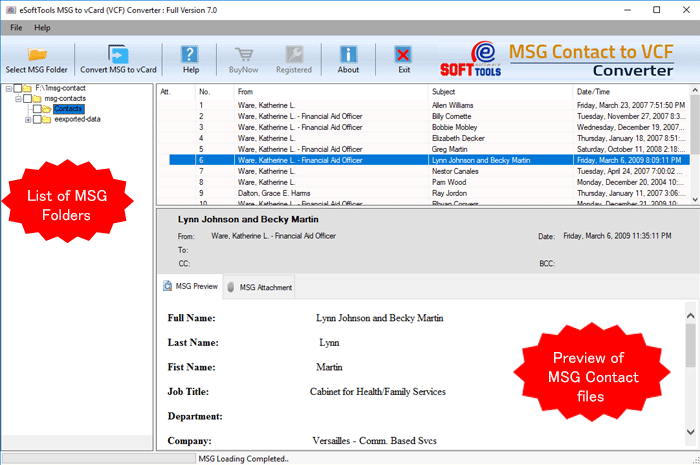This screenshot has width=700, height=465.
Task: Expand the eexported-data tree node
Action: [28, 120]
